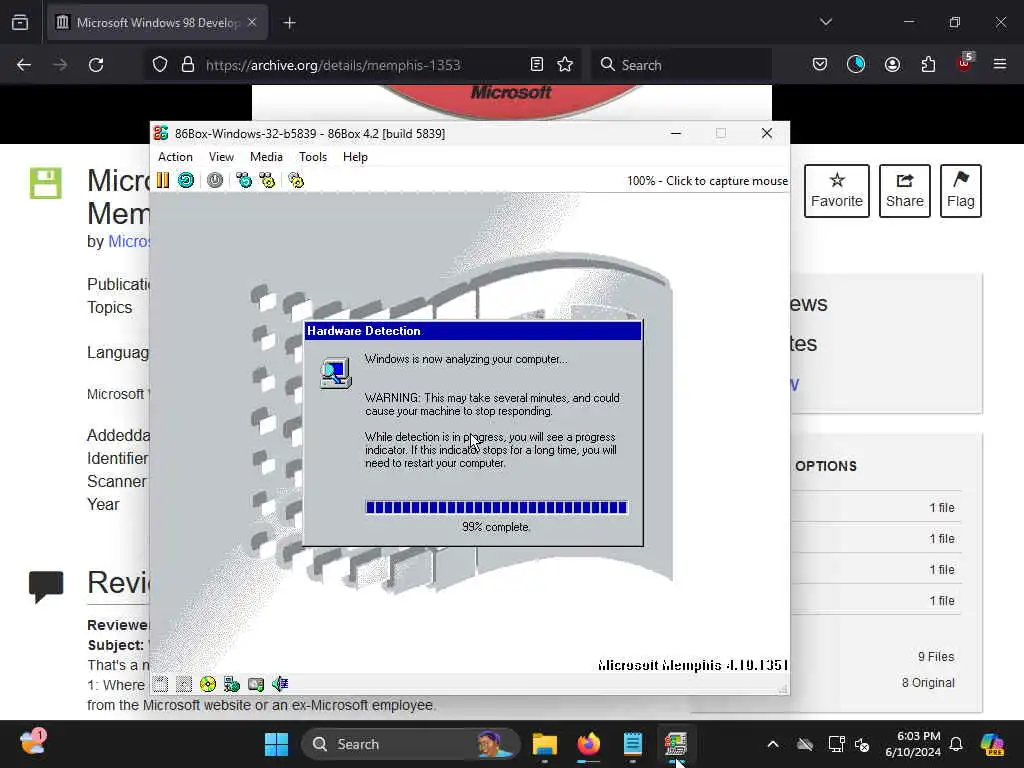Click the site padlock icon
Image resolution: width=1024 pixels, height=768 pixels.
coord(188,65)
